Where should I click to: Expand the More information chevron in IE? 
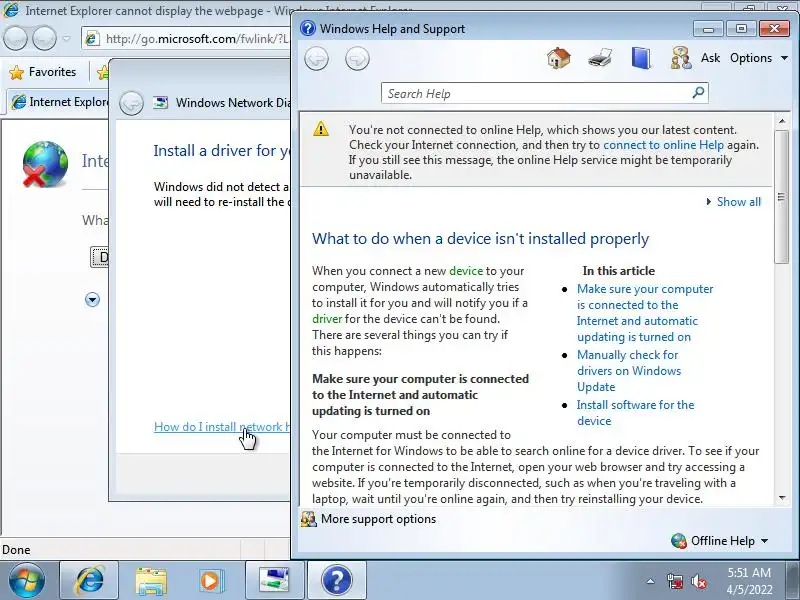pos(92,299)
